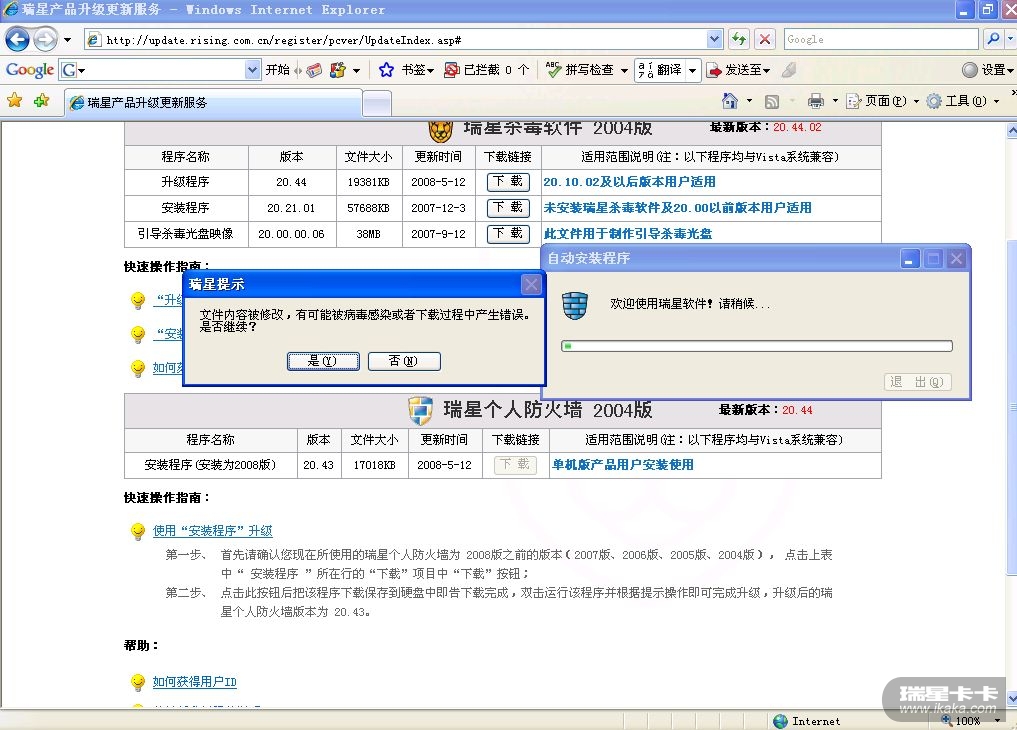This screenshot has width=1017, height=730.
Task: Click 否(N) in the 瑞星提示 dialog
Action: pyautogui.click(x=403, y=361)
